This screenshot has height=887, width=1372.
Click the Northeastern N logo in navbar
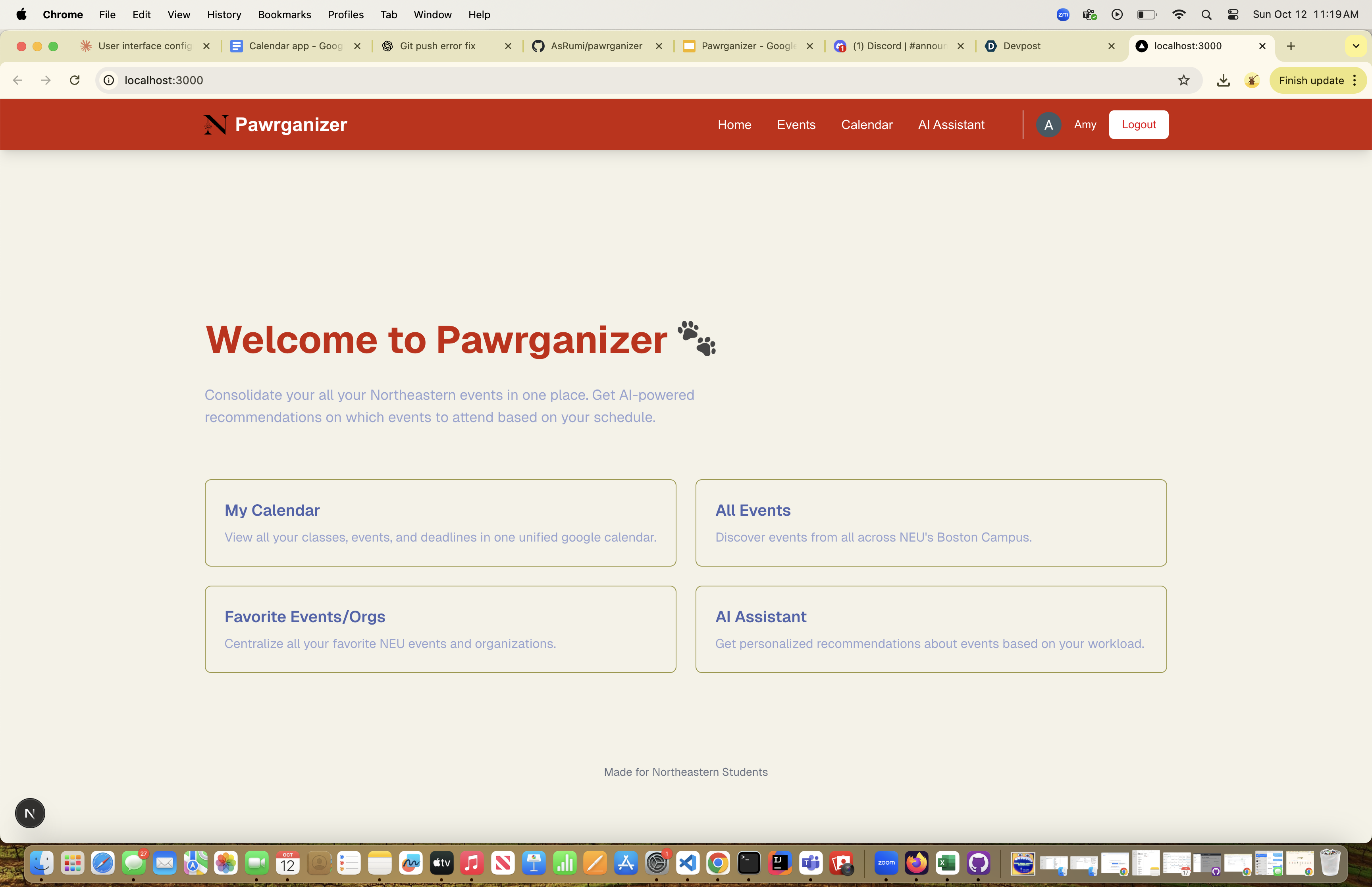coord(215,124)
